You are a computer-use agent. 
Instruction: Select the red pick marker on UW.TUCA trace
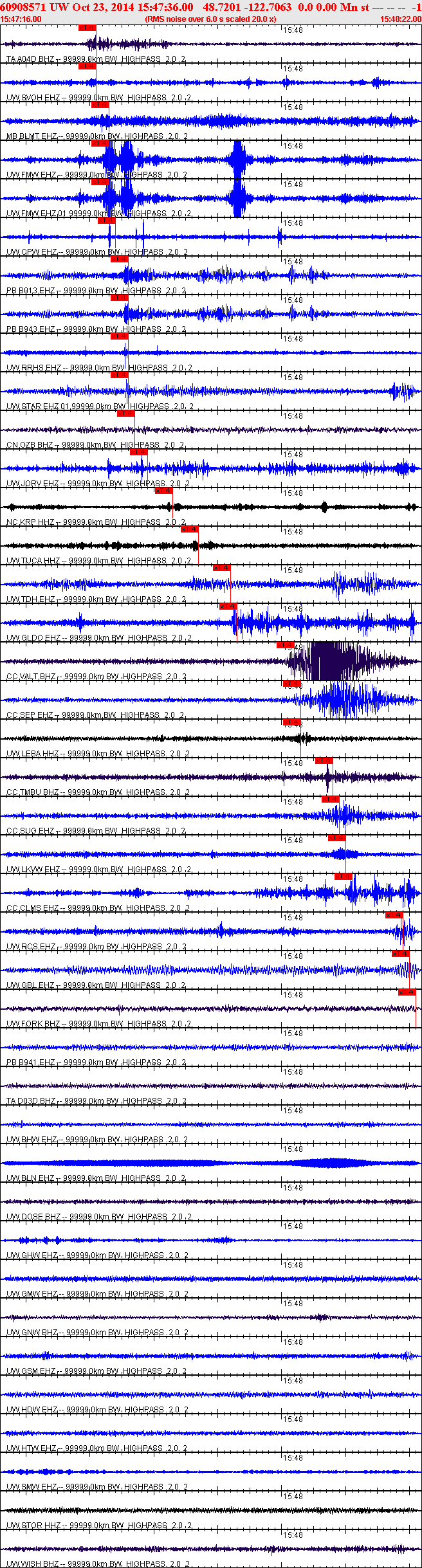(x=190, y=529)
